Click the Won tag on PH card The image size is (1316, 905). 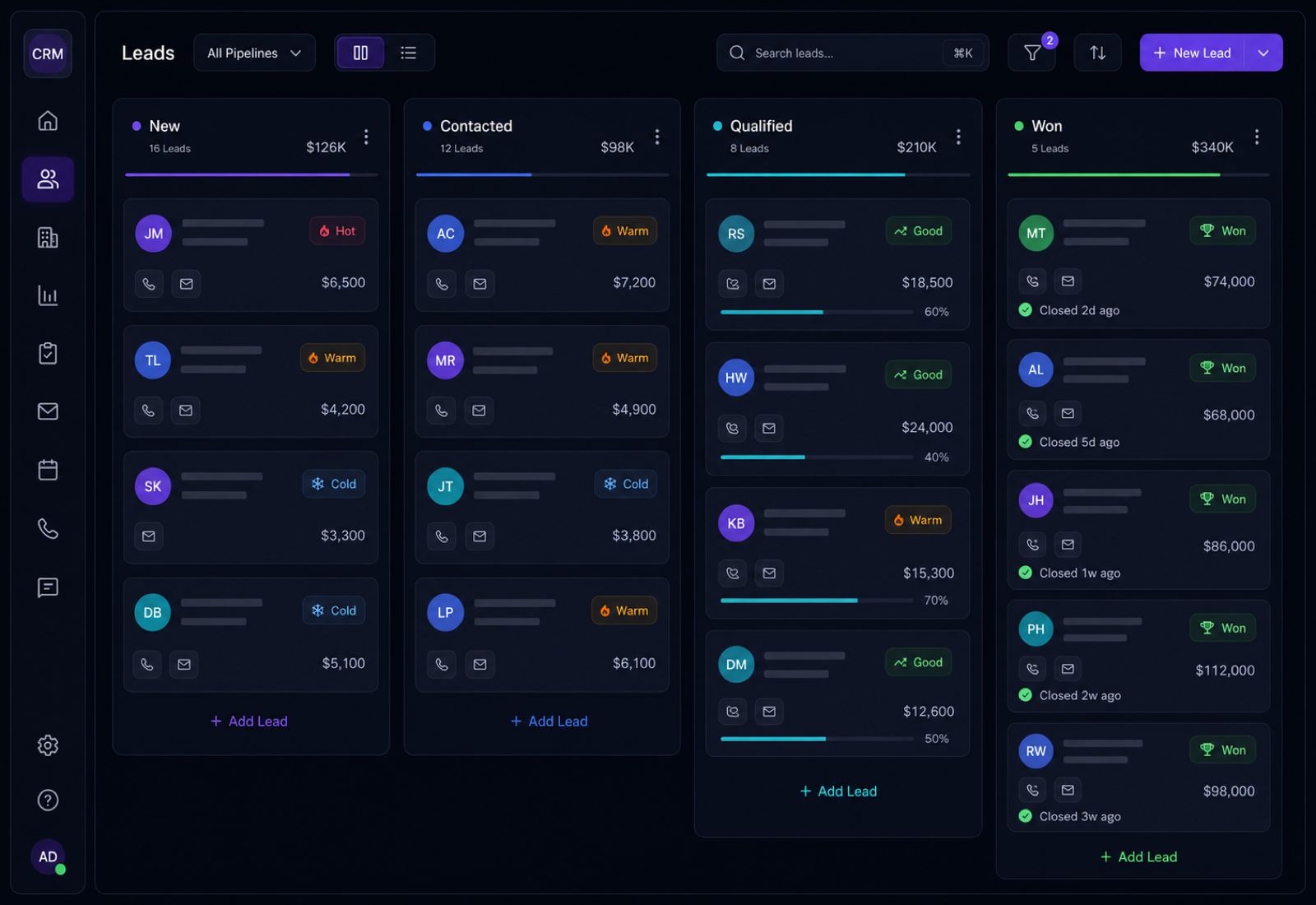click(1222, 628)
